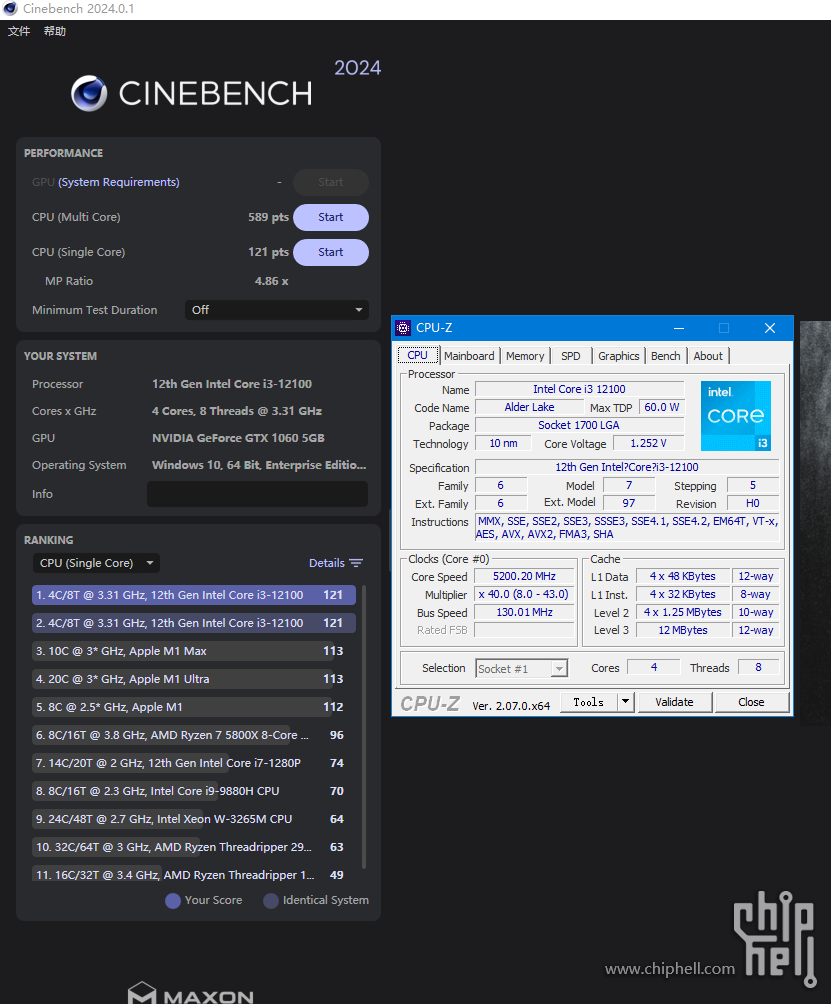
Task: Click the Bus Speed 130.01 MHz value
Action: (x=525, y=612)
